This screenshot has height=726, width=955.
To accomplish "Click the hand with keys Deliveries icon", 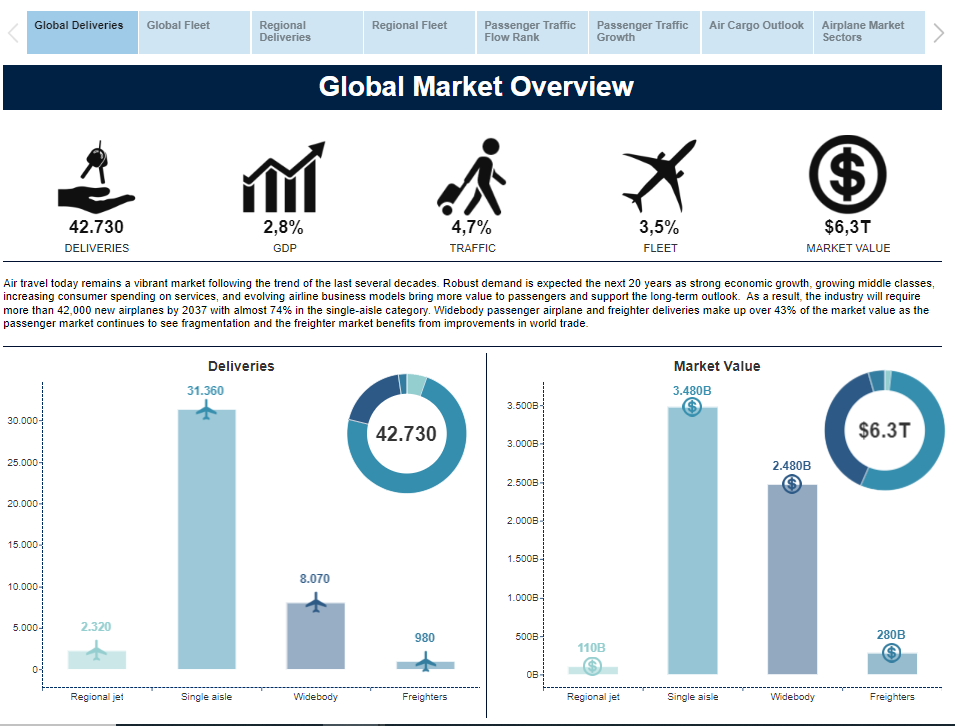I will (x=96, y=177).
